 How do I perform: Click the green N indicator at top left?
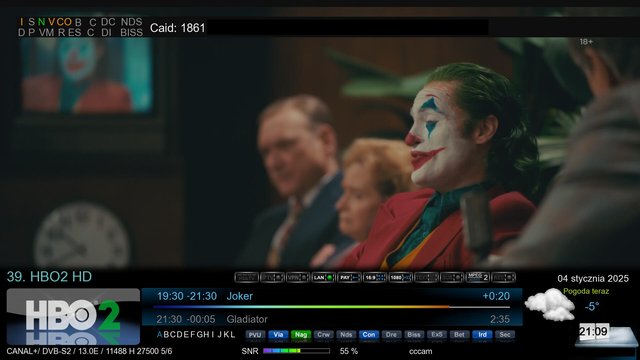[41, 22]
